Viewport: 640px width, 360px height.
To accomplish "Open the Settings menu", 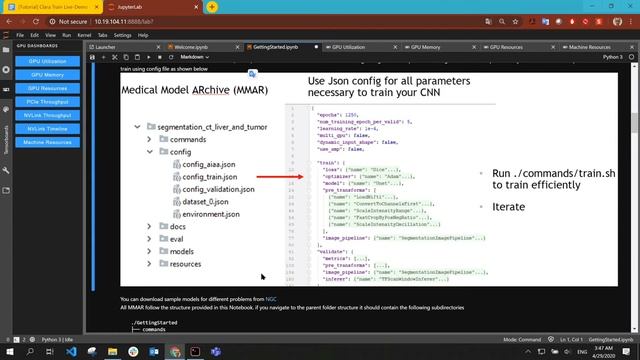I will coord(122,36).
